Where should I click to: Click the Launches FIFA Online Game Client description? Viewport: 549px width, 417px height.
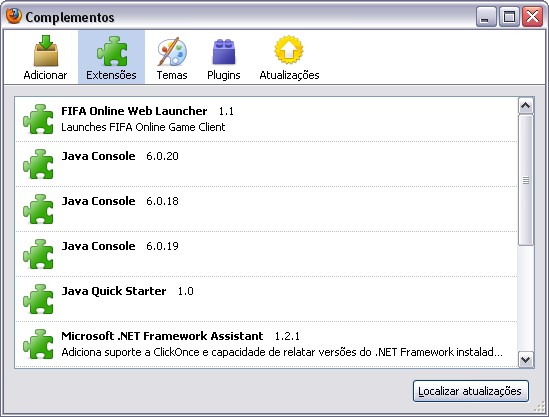click(x=143, y=127)
